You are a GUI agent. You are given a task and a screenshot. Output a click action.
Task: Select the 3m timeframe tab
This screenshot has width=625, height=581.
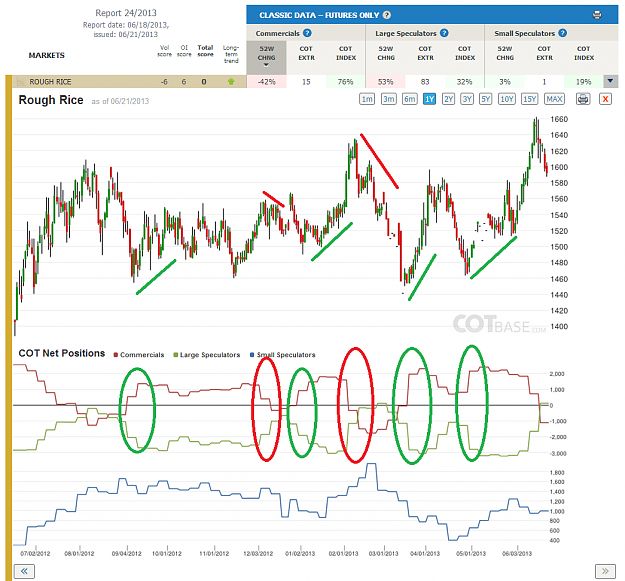click(x=388, y=99)
